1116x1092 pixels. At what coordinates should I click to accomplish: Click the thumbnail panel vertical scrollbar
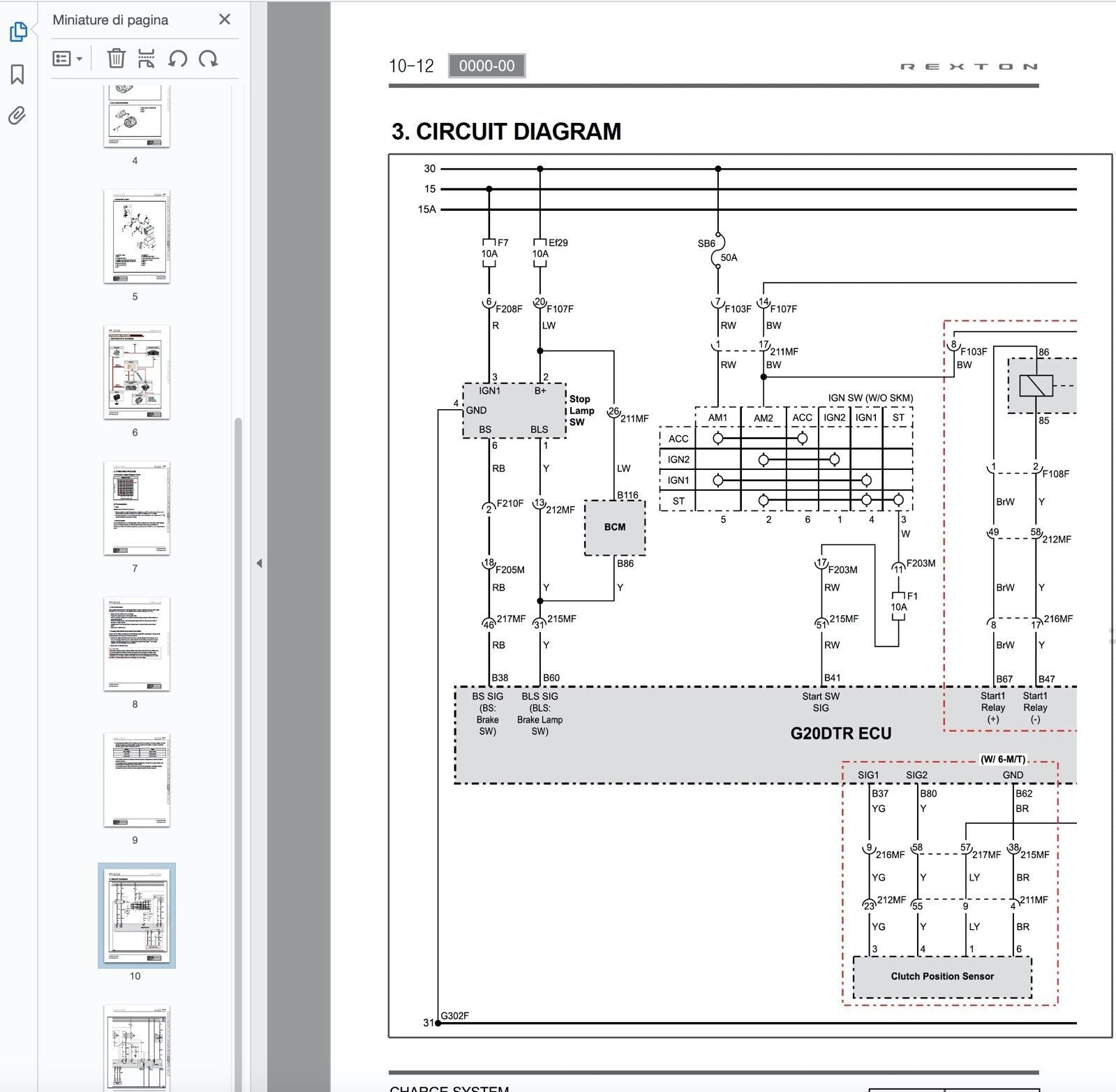point(238,628)
